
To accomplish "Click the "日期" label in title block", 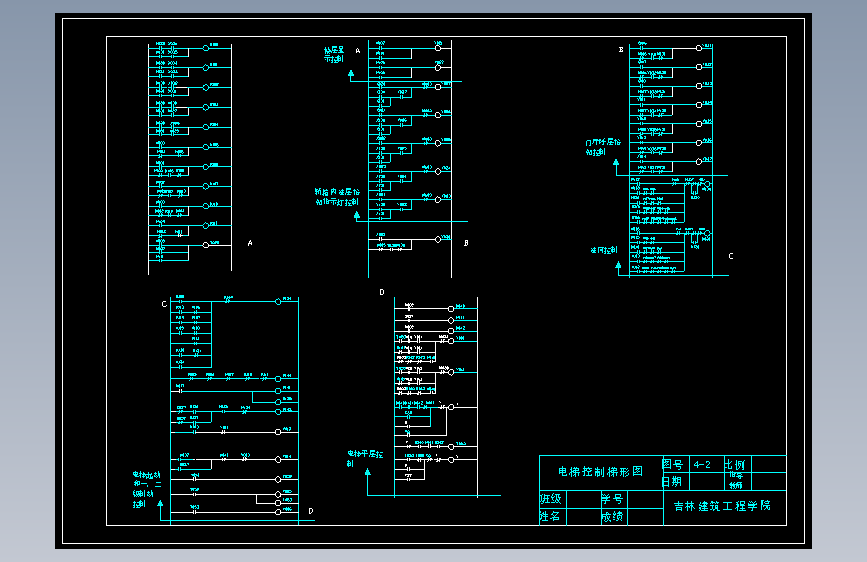I will pos(672,482).
